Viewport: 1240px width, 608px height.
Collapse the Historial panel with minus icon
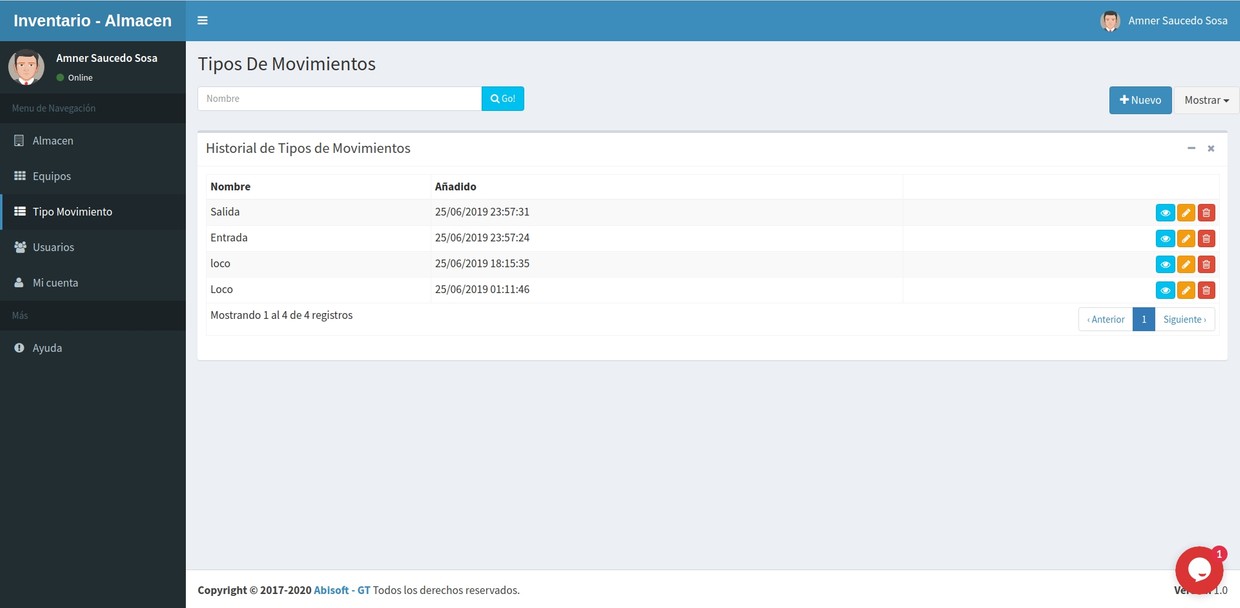[1191, 148]
